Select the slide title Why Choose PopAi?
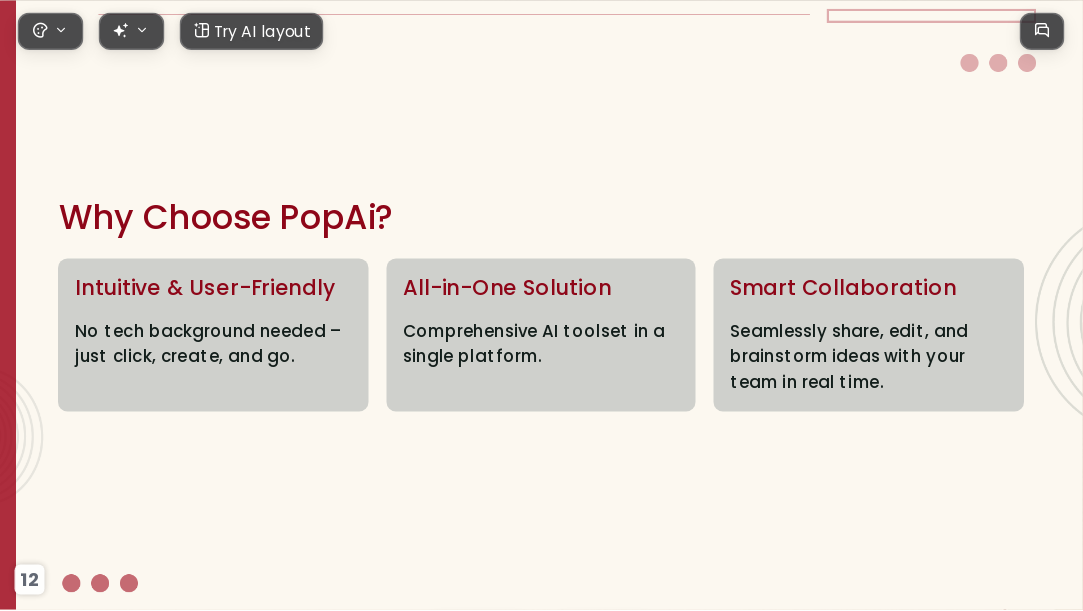1083x611 pixels. click(225, 217)
